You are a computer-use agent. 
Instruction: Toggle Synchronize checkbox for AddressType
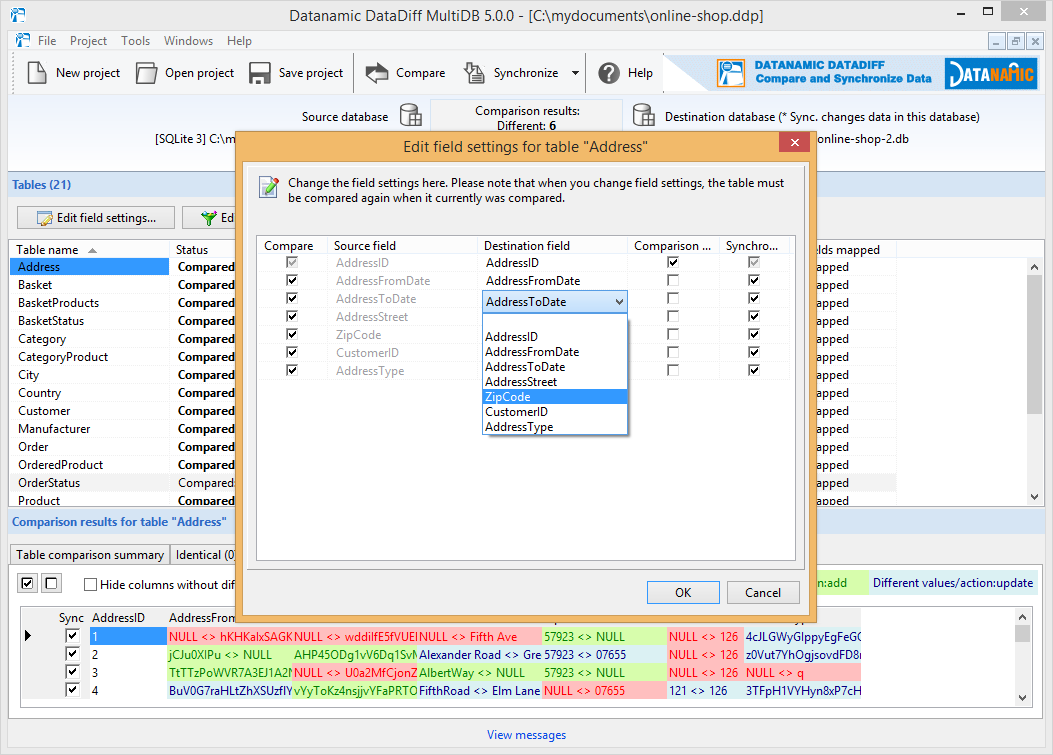pyautogui.click(x=753, y=370)
